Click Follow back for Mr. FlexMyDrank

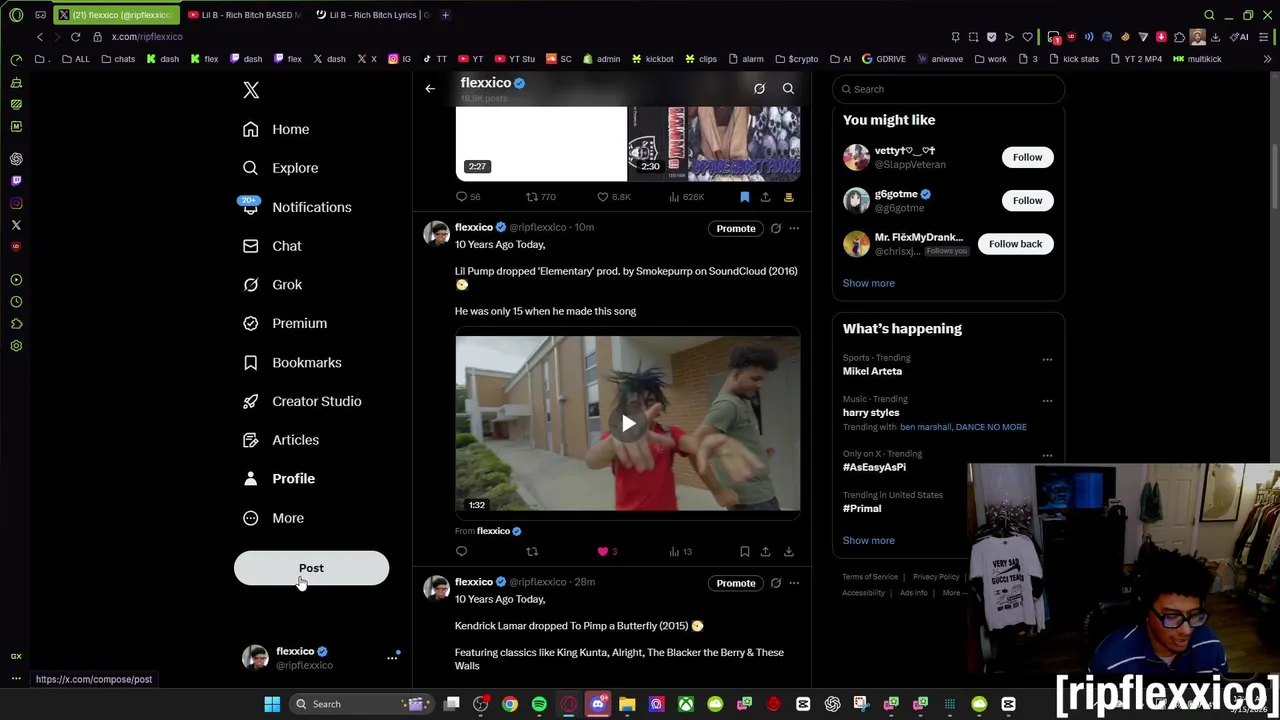coord(1015,244)
